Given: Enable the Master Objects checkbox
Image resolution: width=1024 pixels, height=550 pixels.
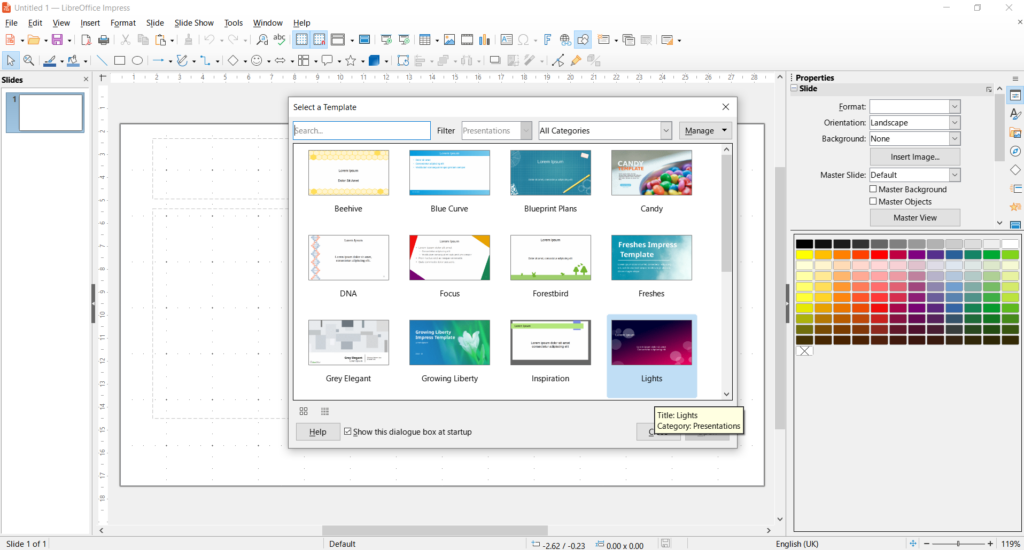Looking at the screenshot, I should [873, 201].
